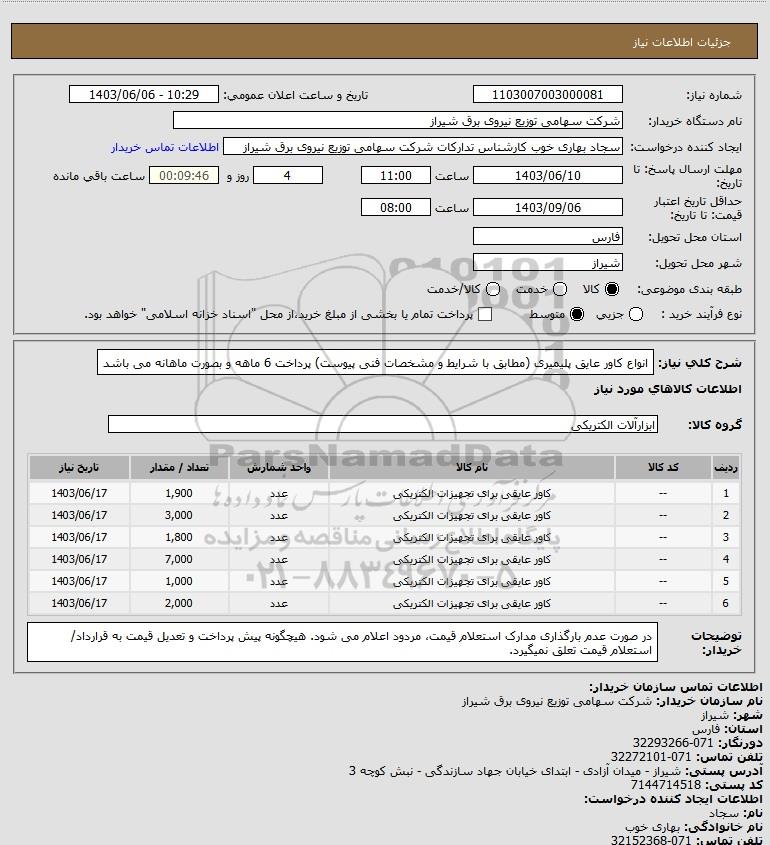Click the need date in row 5

coord(79,581)
